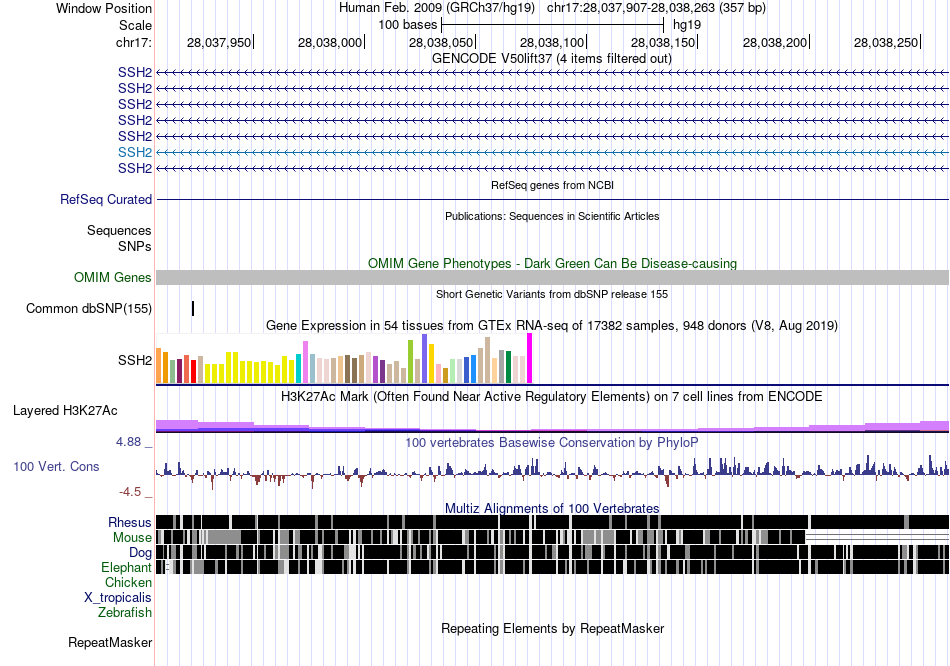The image size is (950, 666).
Task: Click the black dbSNP variant tick mark
Action: click(x=193, y=308)
